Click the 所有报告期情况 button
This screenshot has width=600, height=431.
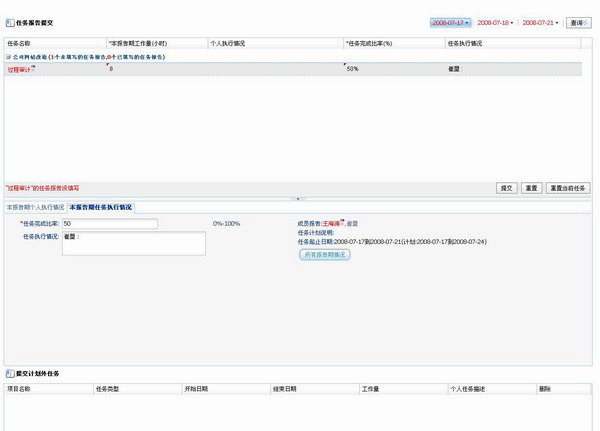pos(324,255)
